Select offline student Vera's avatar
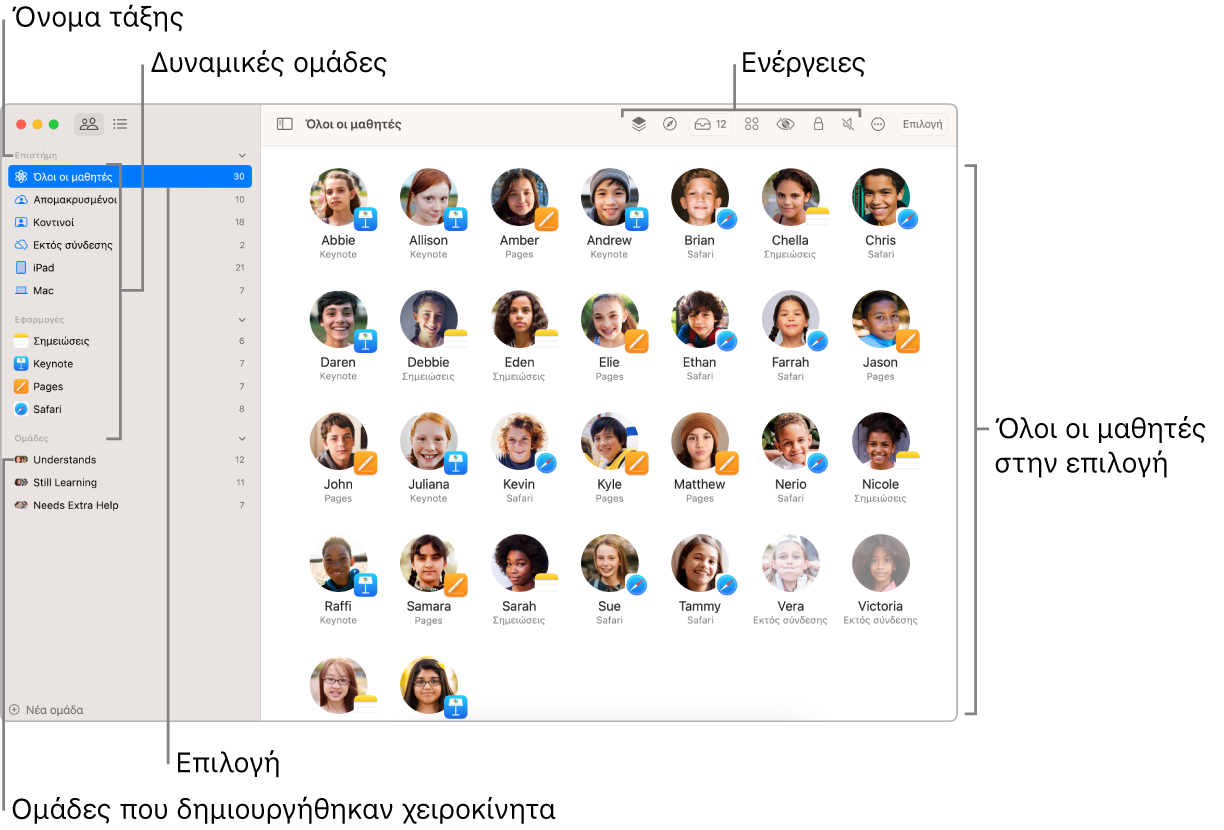 791,563
